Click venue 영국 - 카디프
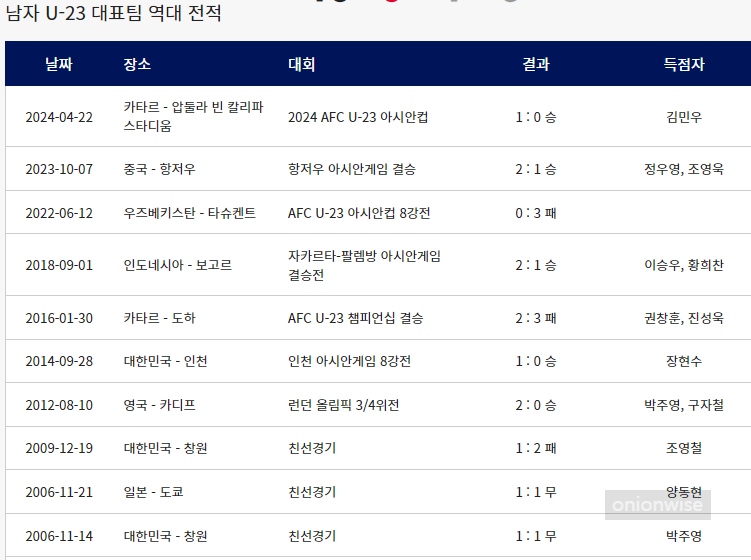This screenshot has height=560, width=751. (159, 405)
